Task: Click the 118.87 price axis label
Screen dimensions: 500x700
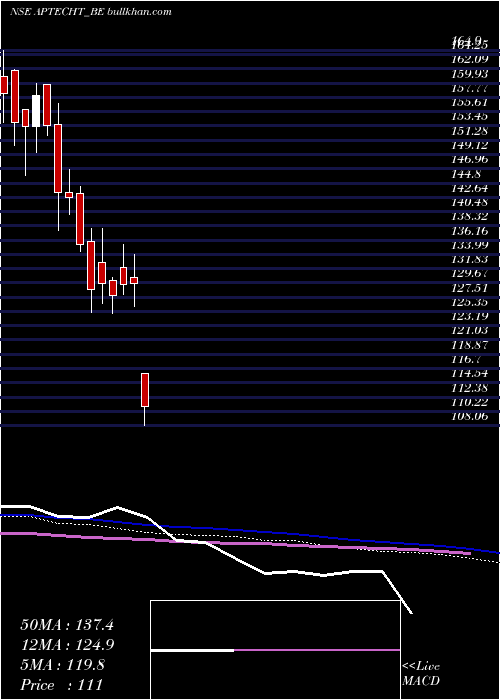Action: (x=470, y=345)
